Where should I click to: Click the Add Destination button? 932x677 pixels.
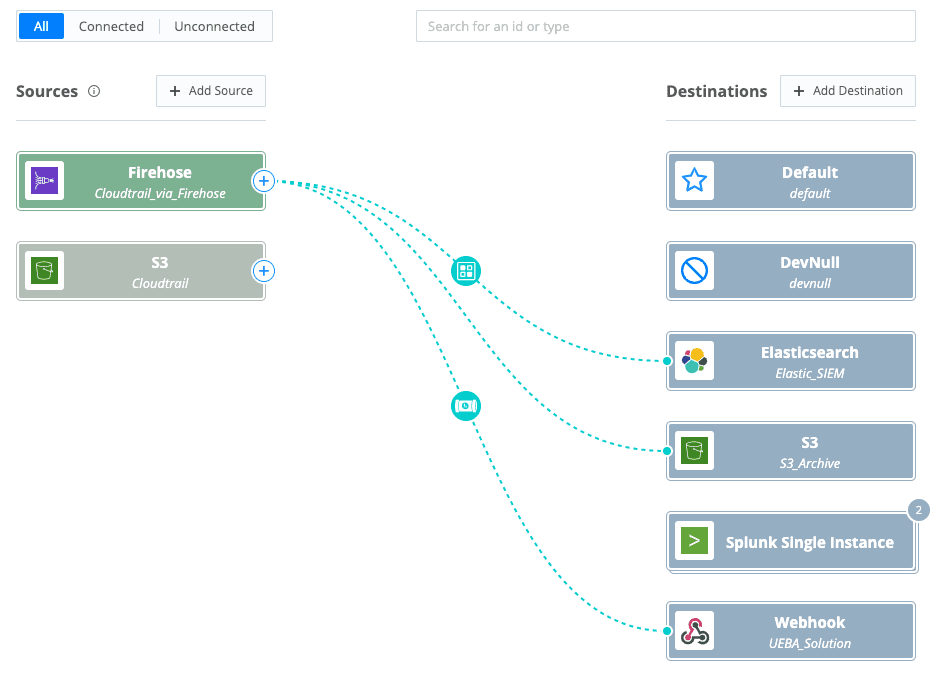pos(848,91)
